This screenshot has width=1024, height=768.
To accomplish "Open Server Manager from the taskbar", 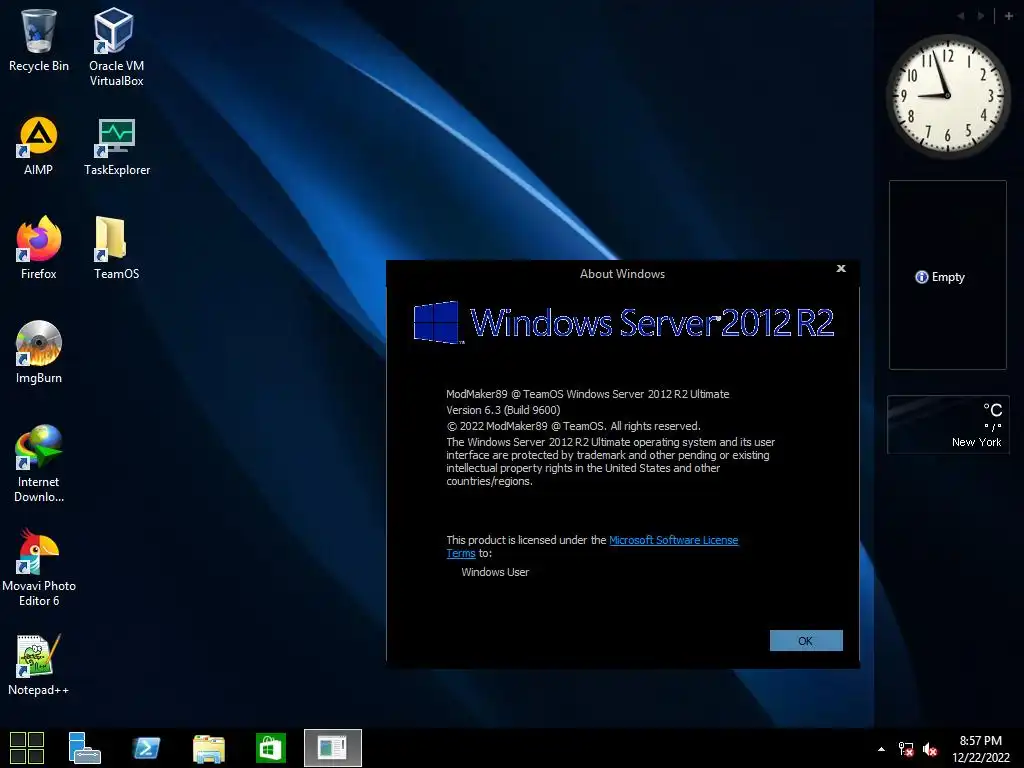I will [84, 748].
